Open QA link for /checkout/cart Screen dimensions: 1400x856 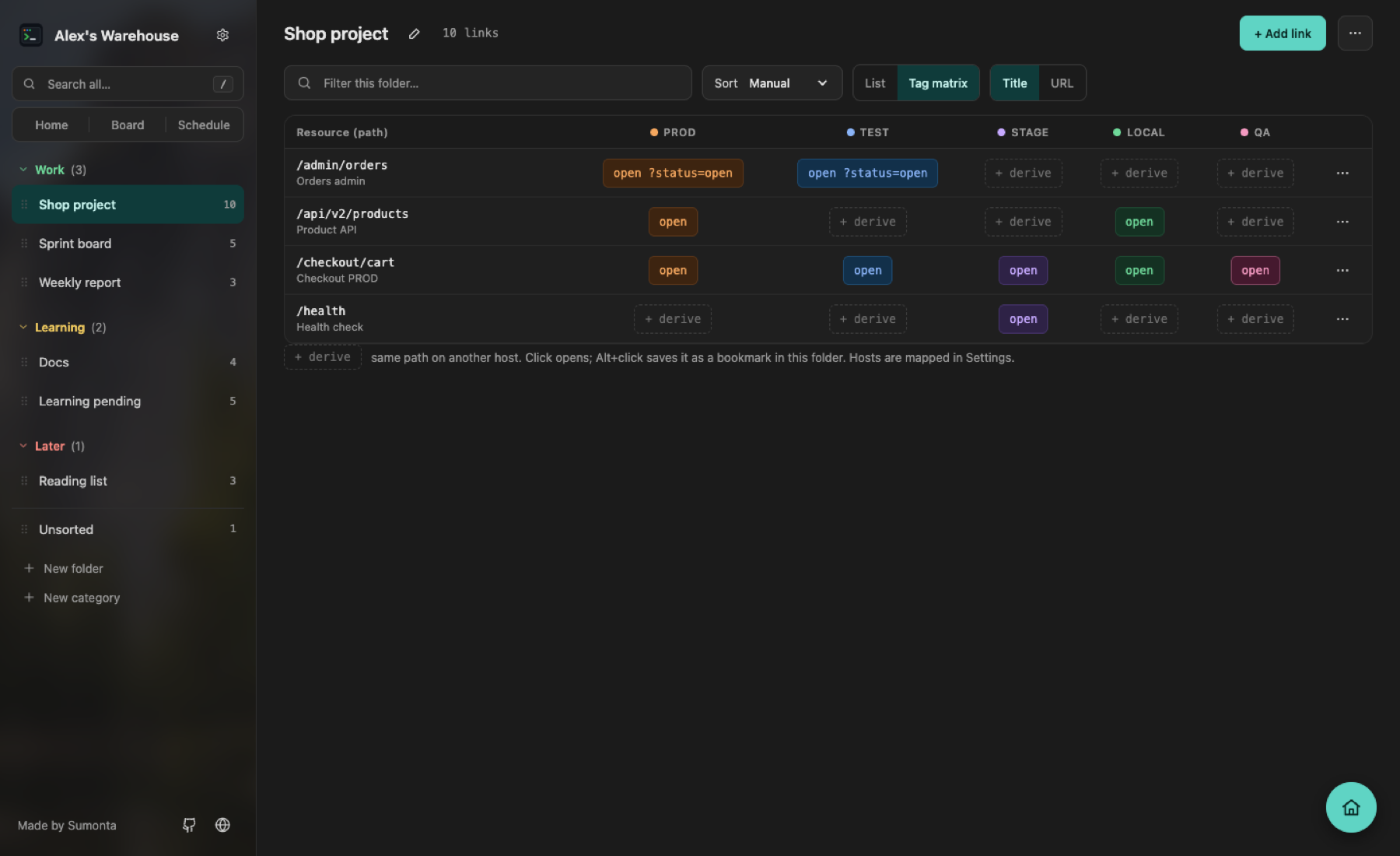pos(1255,270)
